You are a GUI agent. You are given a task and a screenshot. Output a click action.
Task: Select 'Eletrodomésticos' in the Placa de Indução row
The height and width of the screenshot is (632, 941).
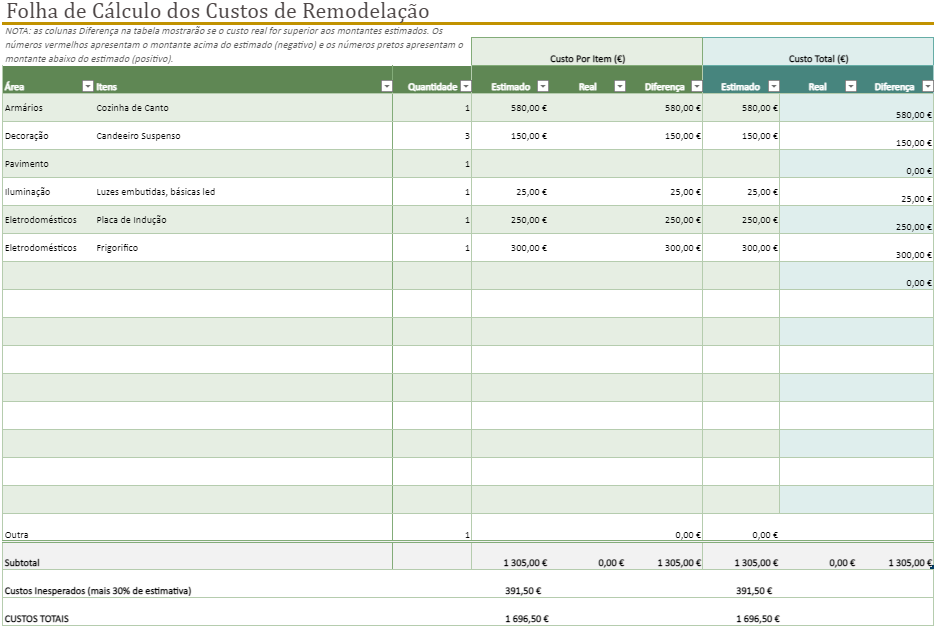[41, 220]
